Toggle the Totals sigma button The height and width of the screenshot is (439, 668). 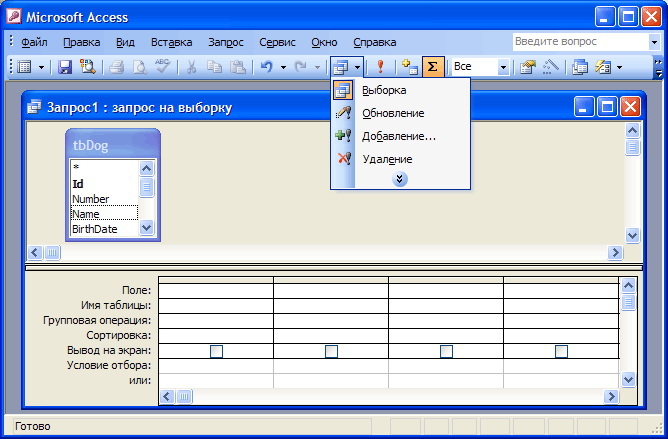(x=433, y=67)
